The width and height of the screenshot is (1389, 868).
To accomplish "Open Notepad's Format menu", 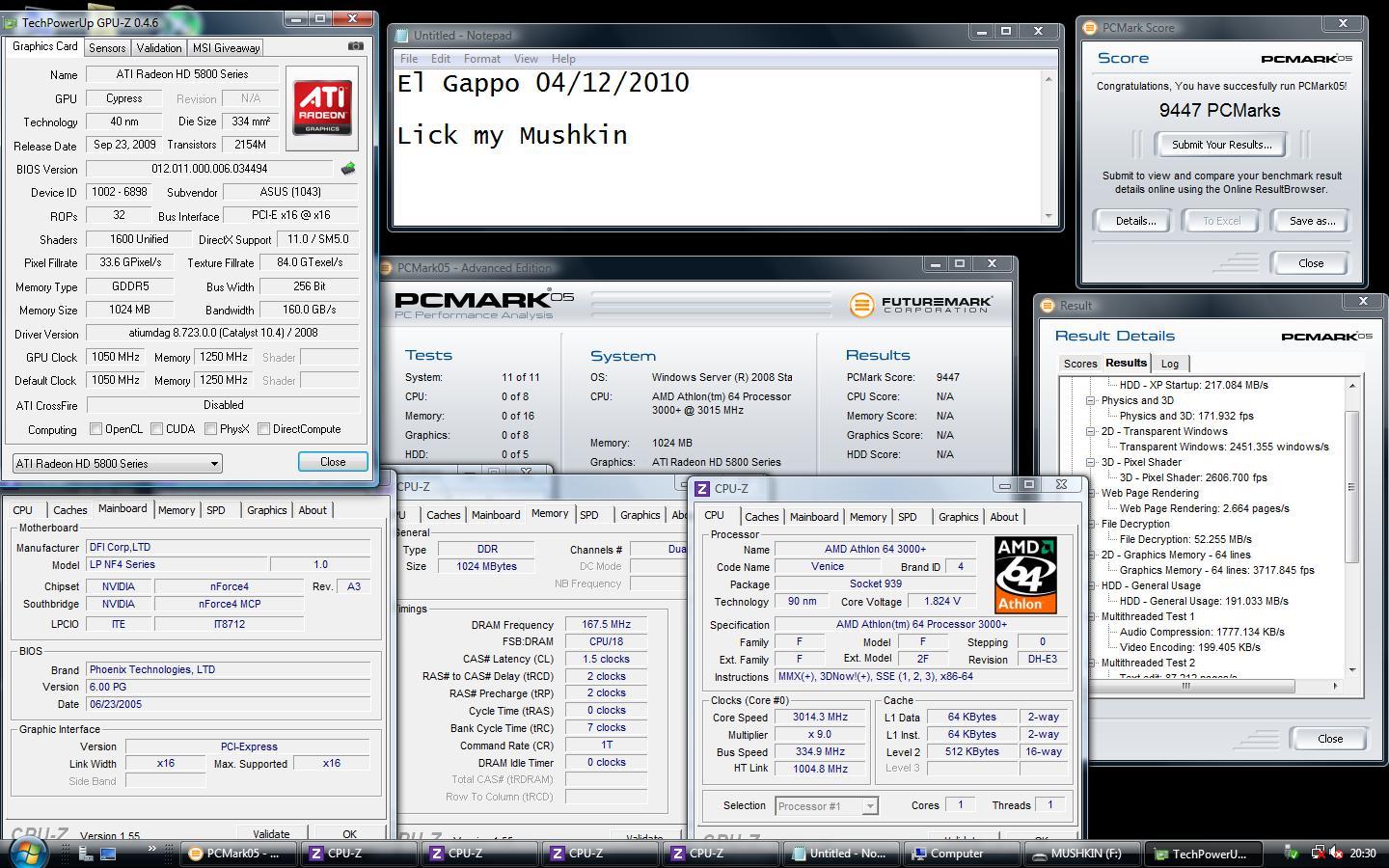I will click(481, 59).
